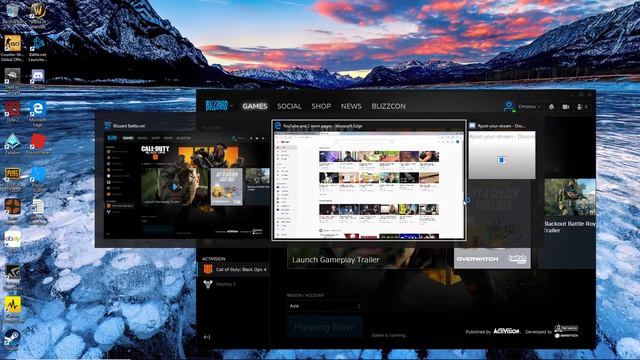Viewport: 640px width, 360px height.
Task: Open the Discord desktop shortcut
Action: point(38,79)
